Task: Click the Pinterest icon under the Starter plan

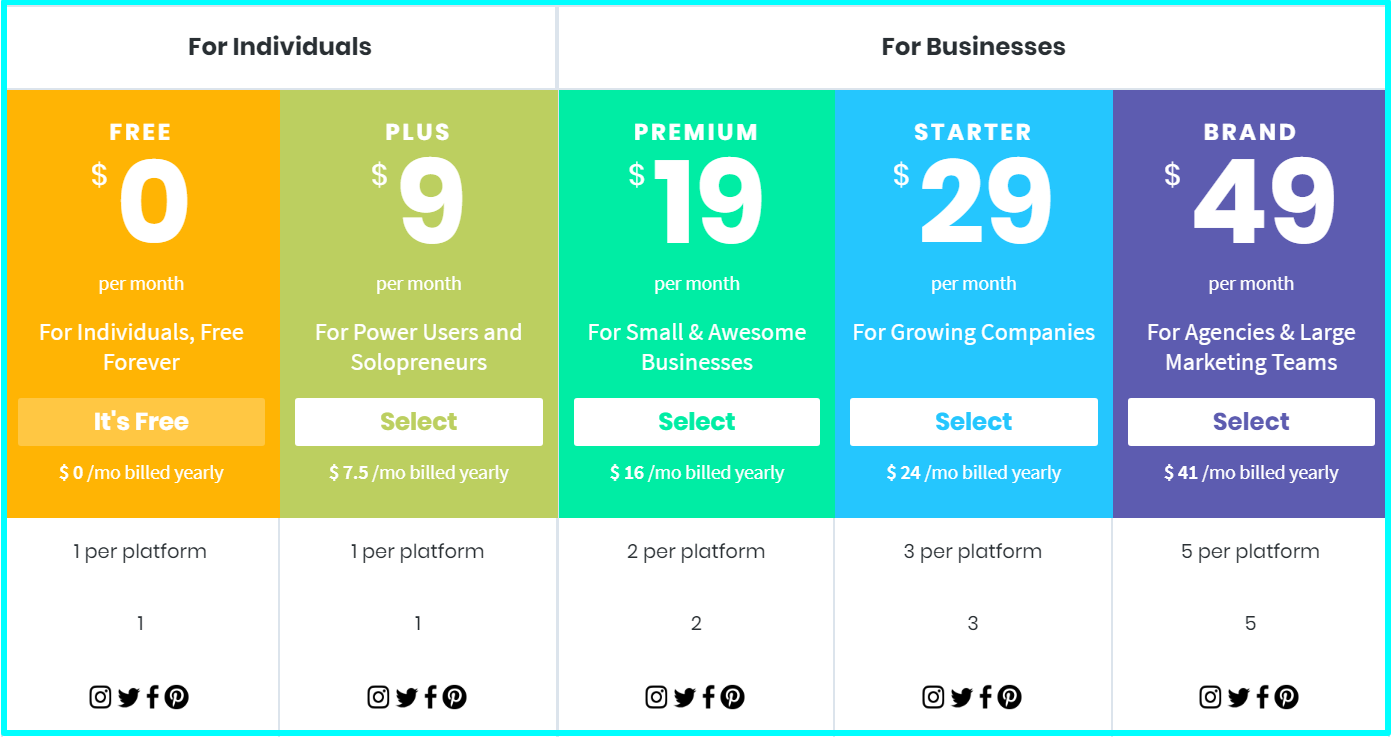Action: pos(1010,697)
